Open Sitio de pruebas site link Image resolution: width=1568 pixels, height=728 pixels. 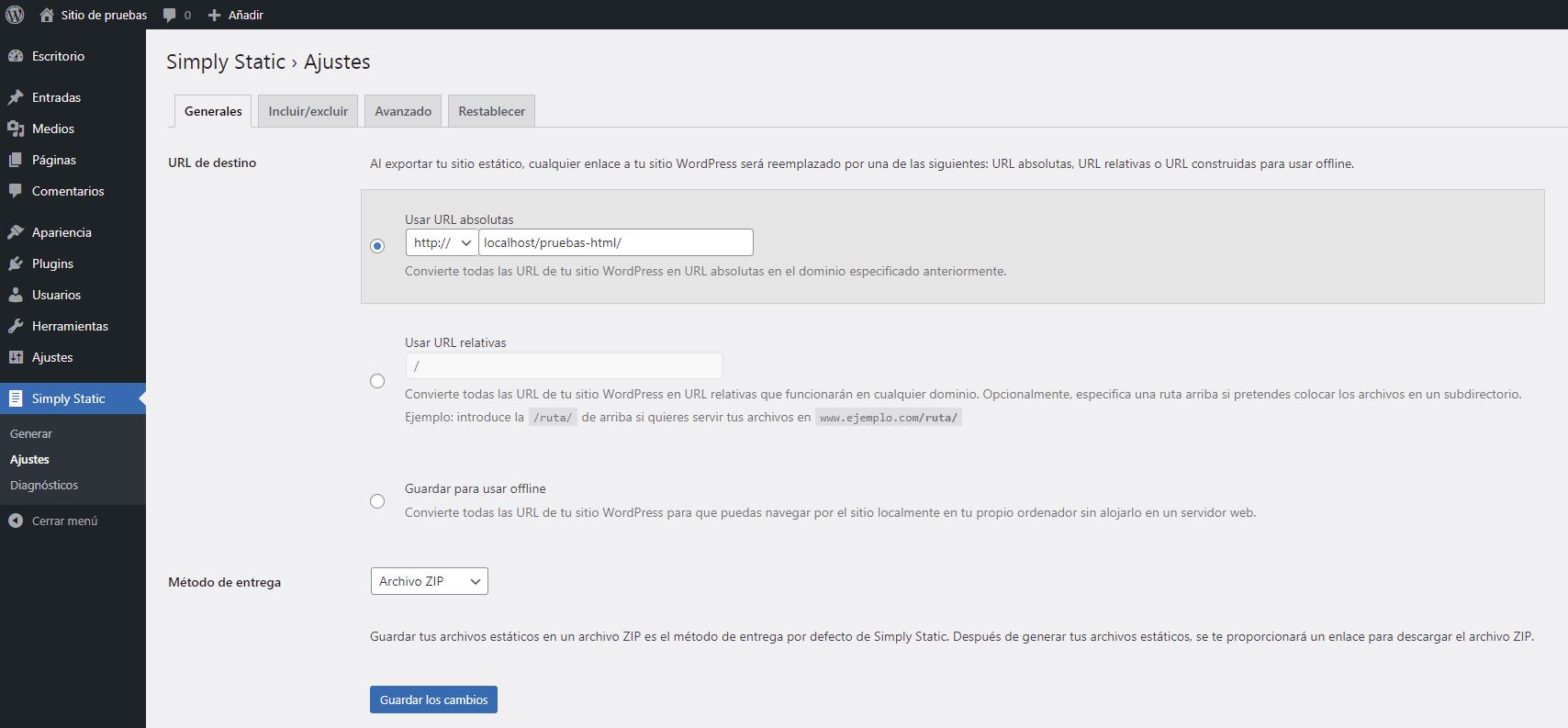(x=104, y=15)
